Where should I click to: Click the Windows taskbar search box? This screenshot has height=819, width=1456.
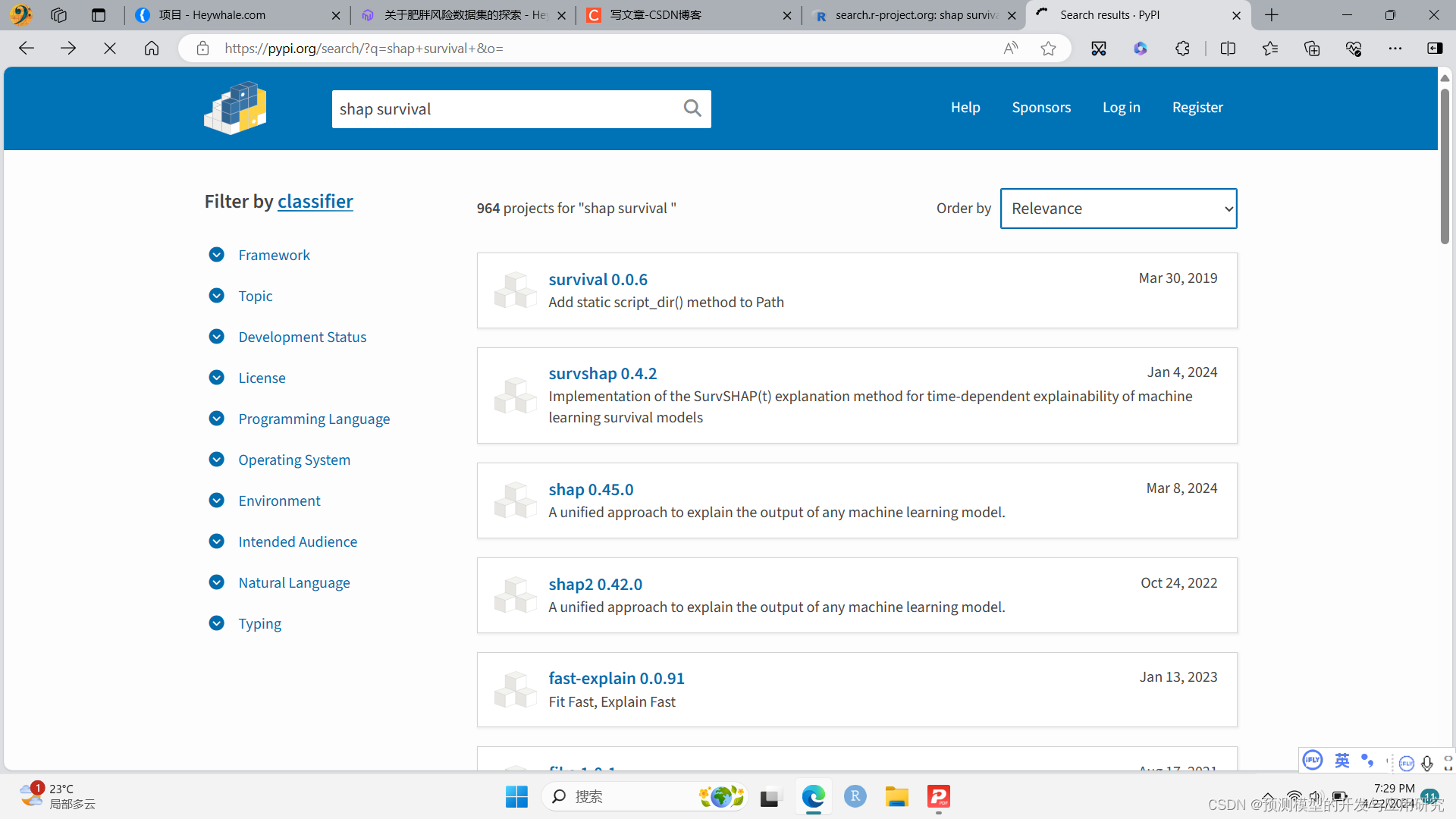point(645,797)
